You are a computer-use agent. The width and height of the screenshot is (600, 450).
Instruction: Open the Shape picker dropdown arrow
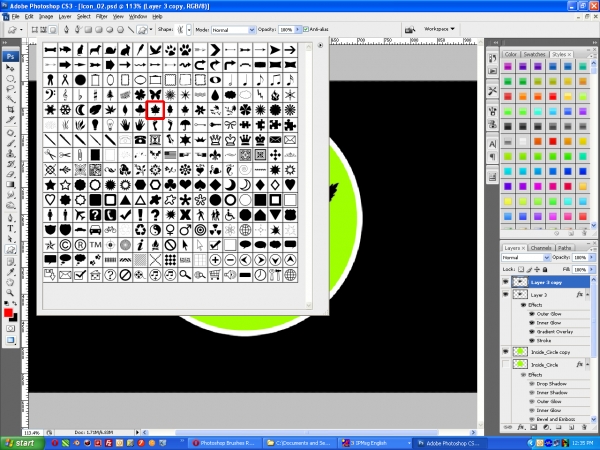pos(189,29)
